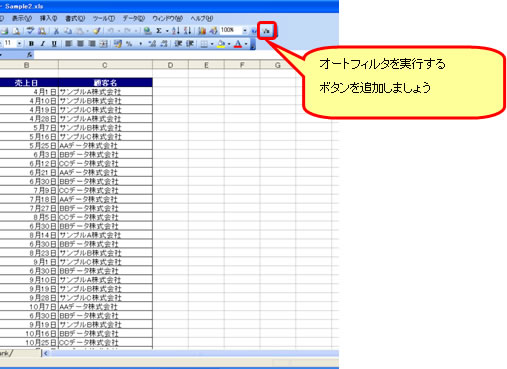Expand formatting toolbar options chevron
The image size is (507, 369).
pos(253,44)
